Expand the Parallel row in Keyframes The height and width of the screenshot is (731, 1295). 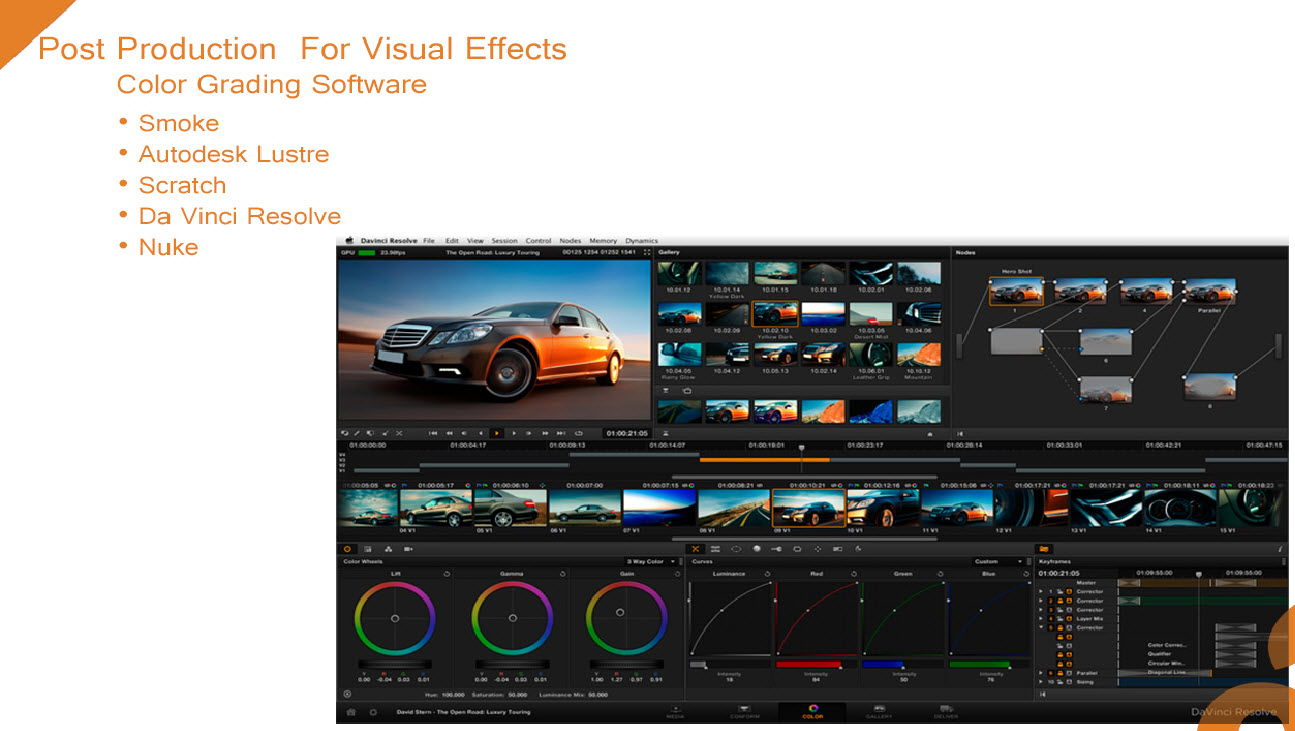point(1040,673)
